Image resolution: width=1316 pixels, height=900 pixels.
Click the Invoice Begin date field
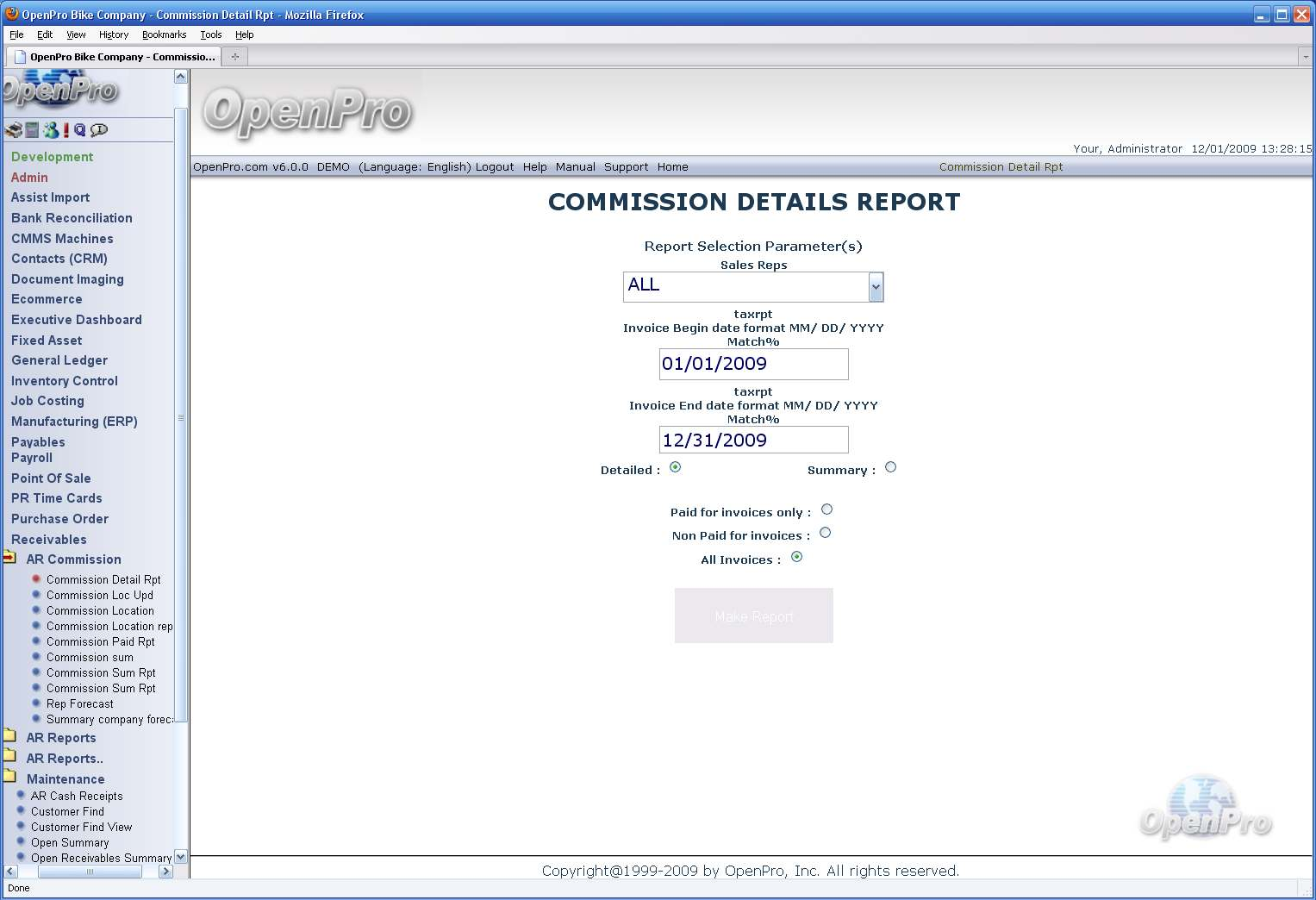[753, 364]
